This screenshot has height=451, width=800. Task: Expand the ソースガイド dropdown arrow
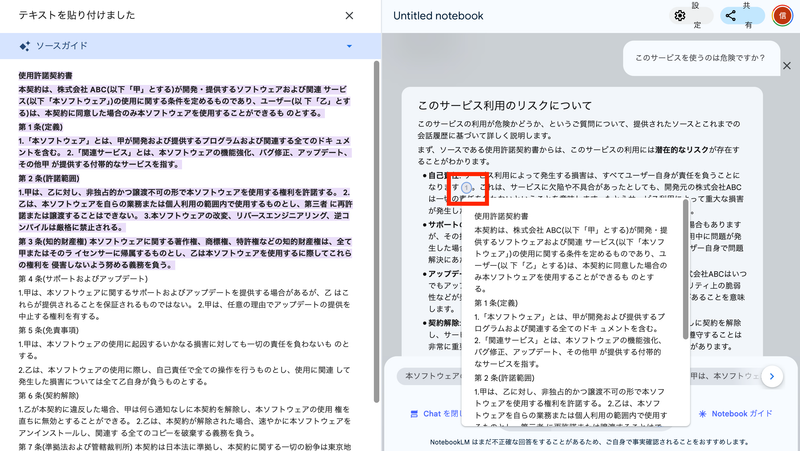349,46
